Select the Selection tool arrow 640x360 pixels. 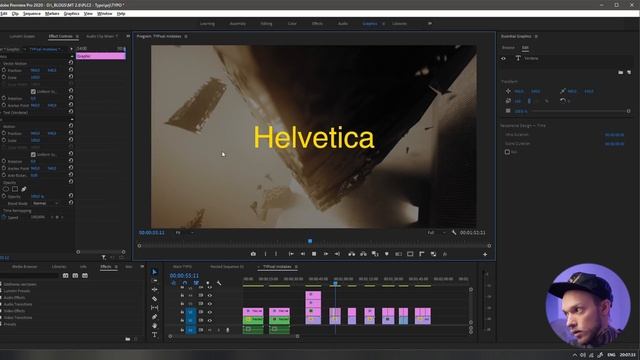pos(155,272)
